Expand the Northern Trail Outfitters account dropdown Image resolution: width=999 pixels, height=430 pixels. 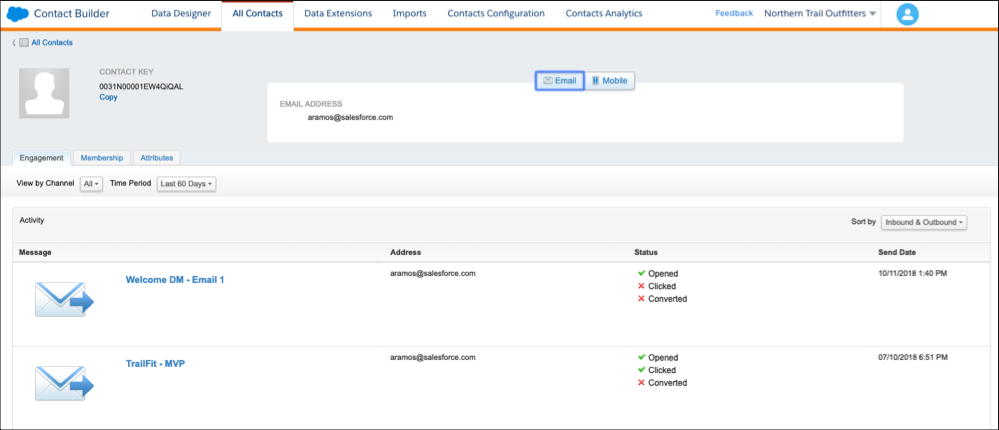coord(820,13)
